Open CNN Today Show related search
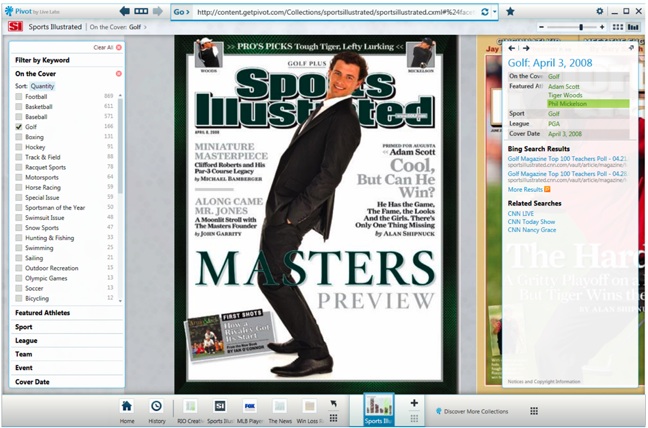 [x=531, y=222]
